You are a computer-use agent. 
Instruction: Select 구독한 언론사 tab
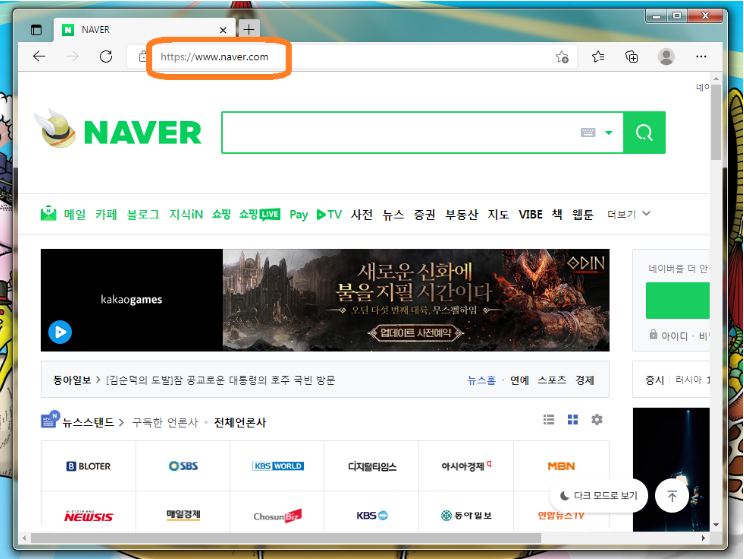[x=165, y=422]
